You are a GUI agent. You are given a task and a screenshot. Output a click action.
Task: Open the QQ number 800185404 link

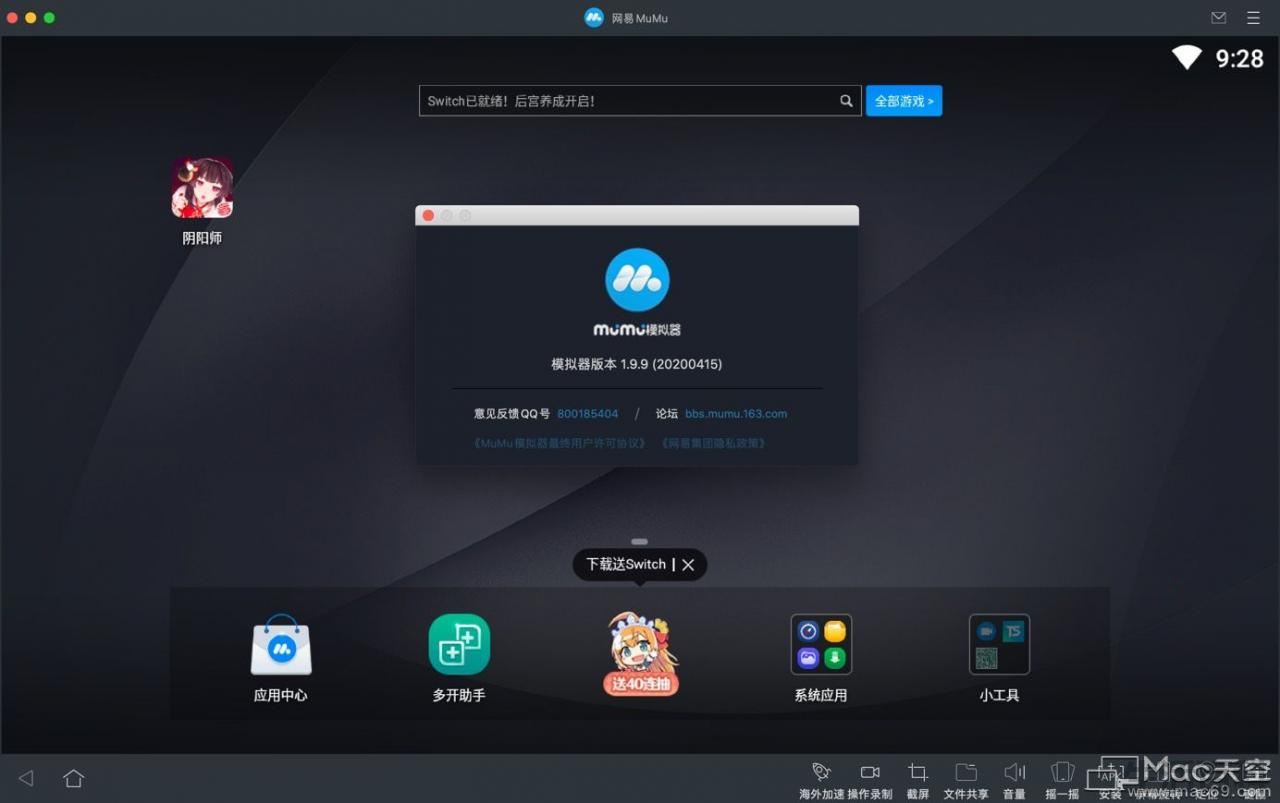(588, 414)
